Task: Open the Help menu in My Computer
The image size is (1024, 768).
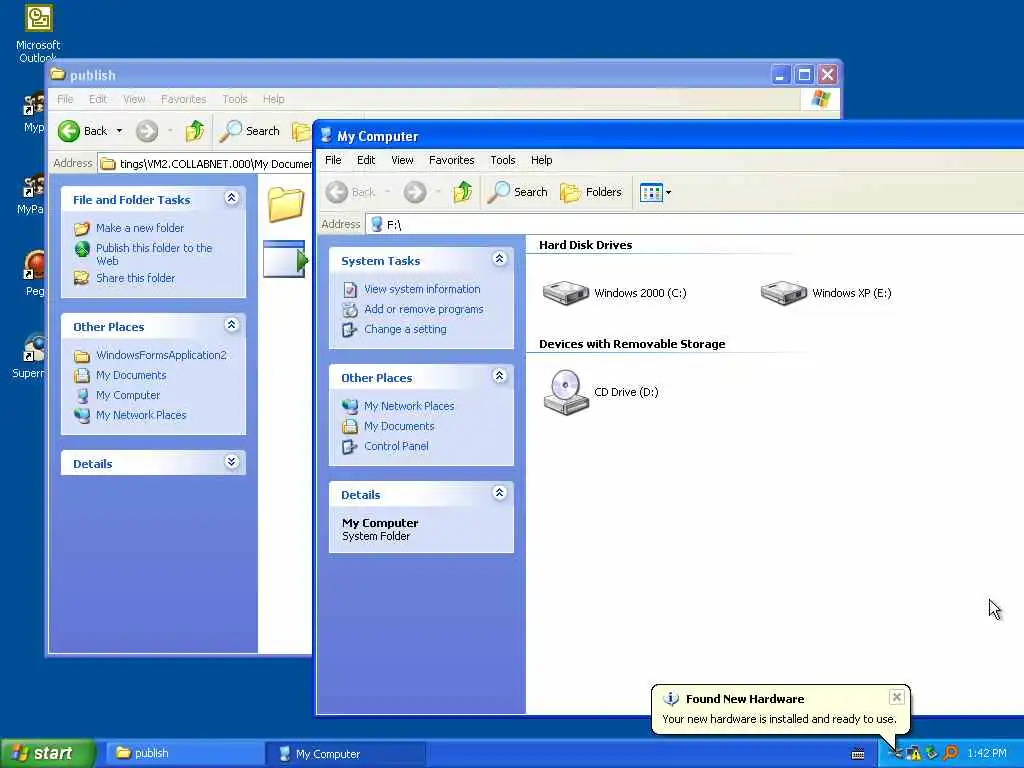Action: (x=541, y=160)
